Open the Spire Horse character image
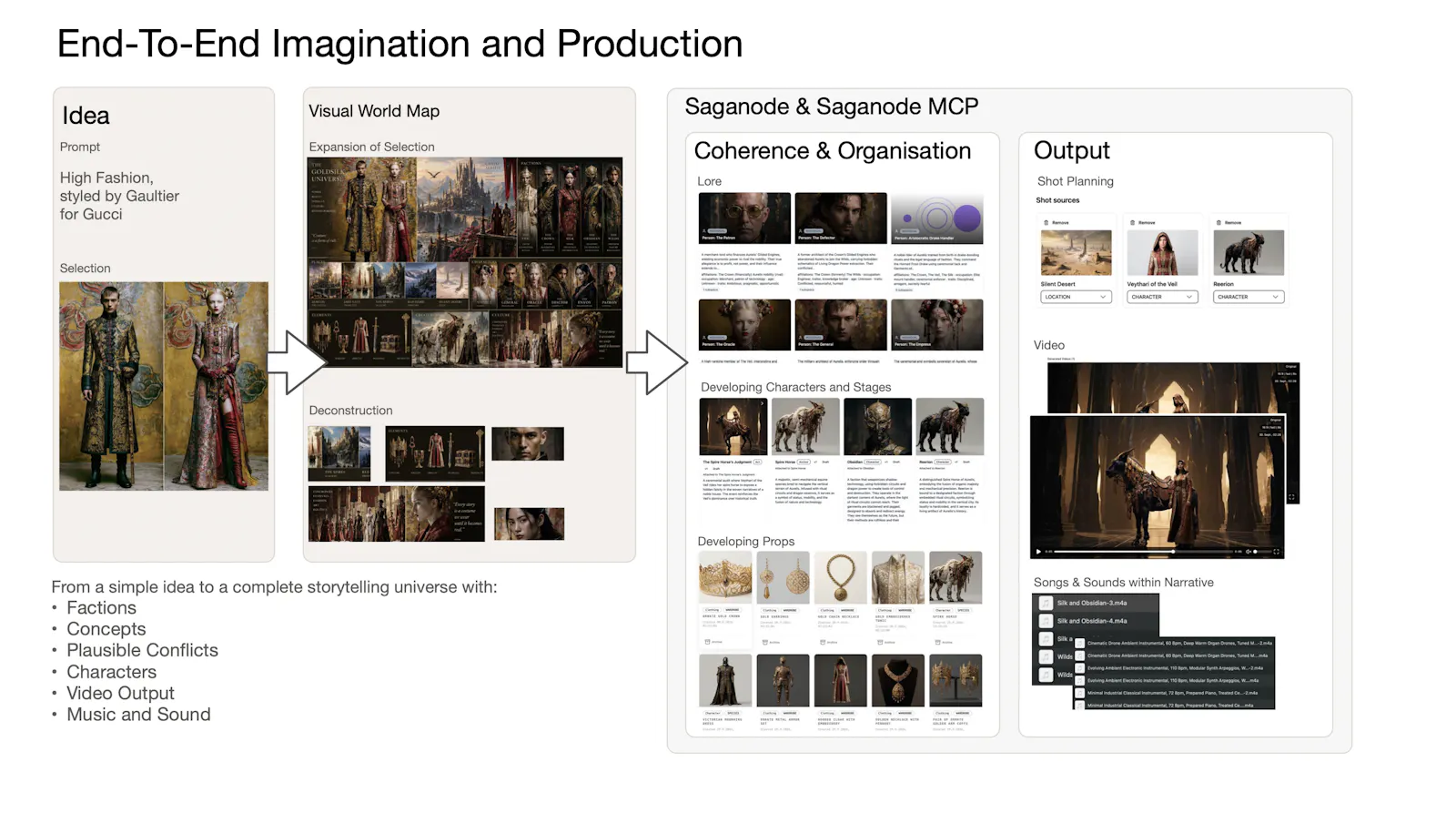The width and height of the screenshot is (1456, 813). (x=805, y=426)
